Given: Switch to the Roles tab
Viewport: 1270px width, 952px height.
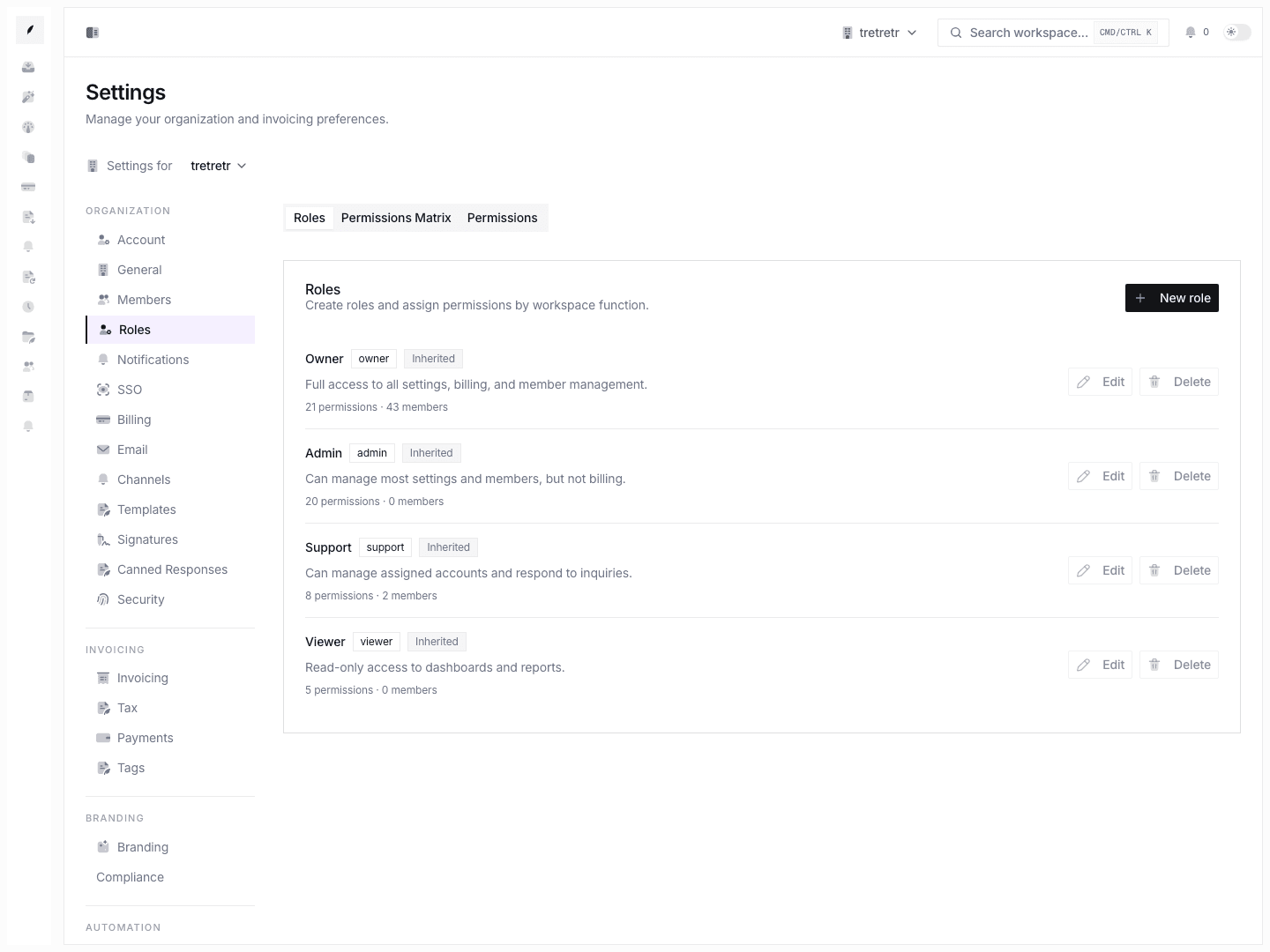Looking at the screenshot, I should coord(310,218).
